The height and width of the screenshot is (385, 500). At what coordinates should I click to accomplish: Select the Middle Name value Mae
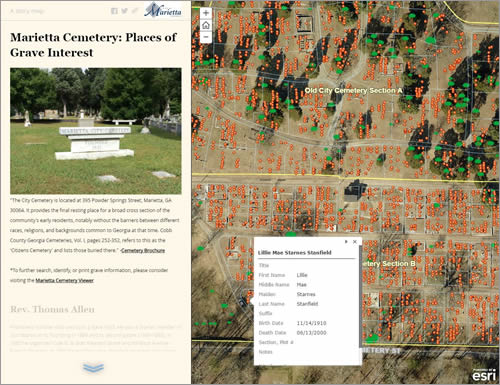[x=301, y=285]
